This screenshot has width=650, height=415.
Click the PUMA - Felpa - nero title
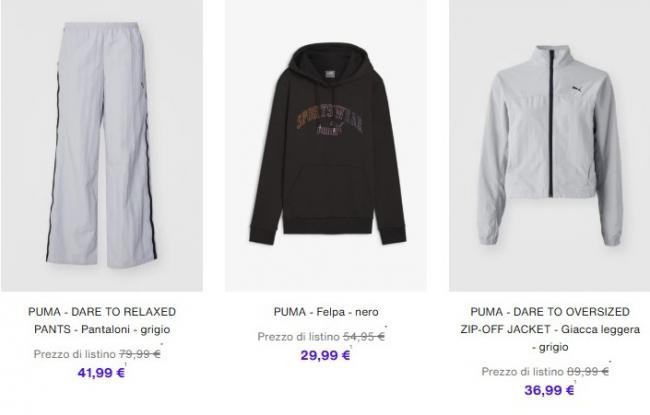coord(326,312)
